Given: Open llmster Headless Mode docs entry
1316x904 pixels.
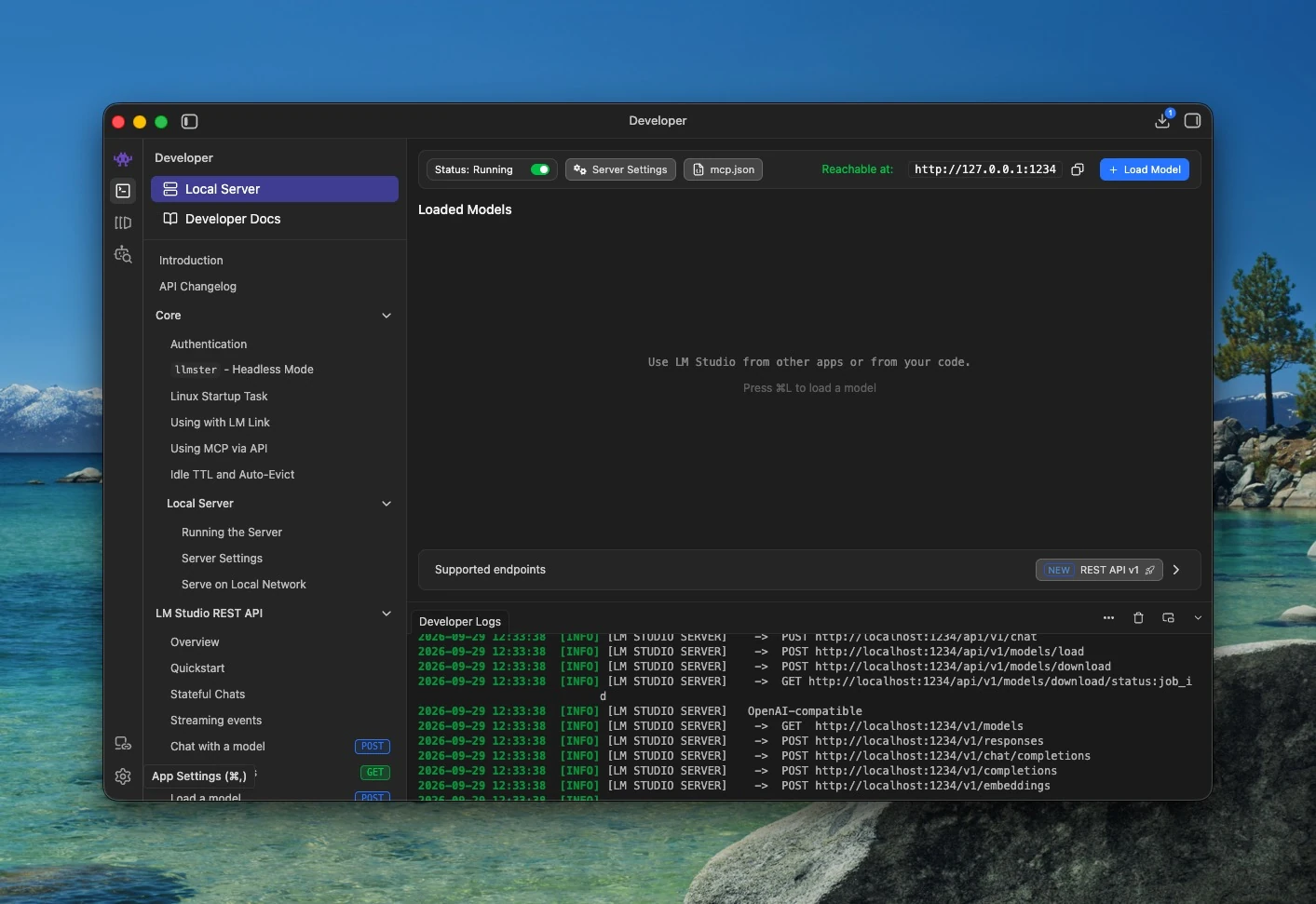Looking at the screenshot, I should pos(242,370).
